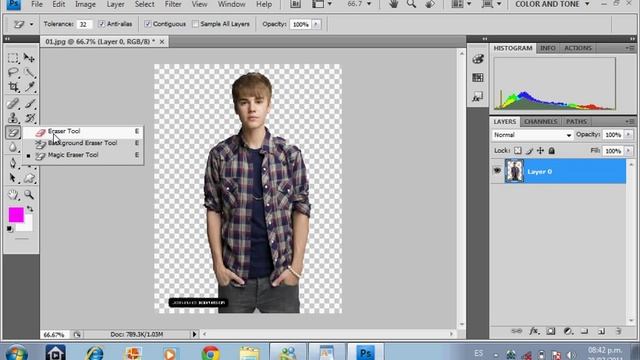Viewport: 640px width, 360px height.
Task: Open the Fill slider arrow
Action: (x=629, y=151)
